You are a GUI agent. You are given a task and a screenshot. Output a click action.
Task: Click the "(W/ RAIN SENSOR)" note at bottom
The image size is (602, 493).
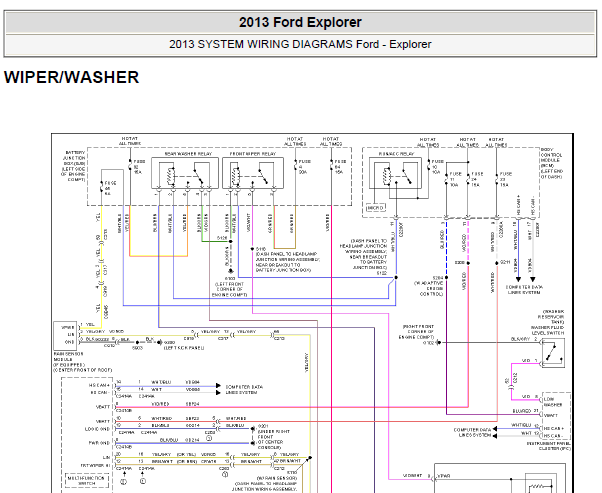(x=276, y=478)
